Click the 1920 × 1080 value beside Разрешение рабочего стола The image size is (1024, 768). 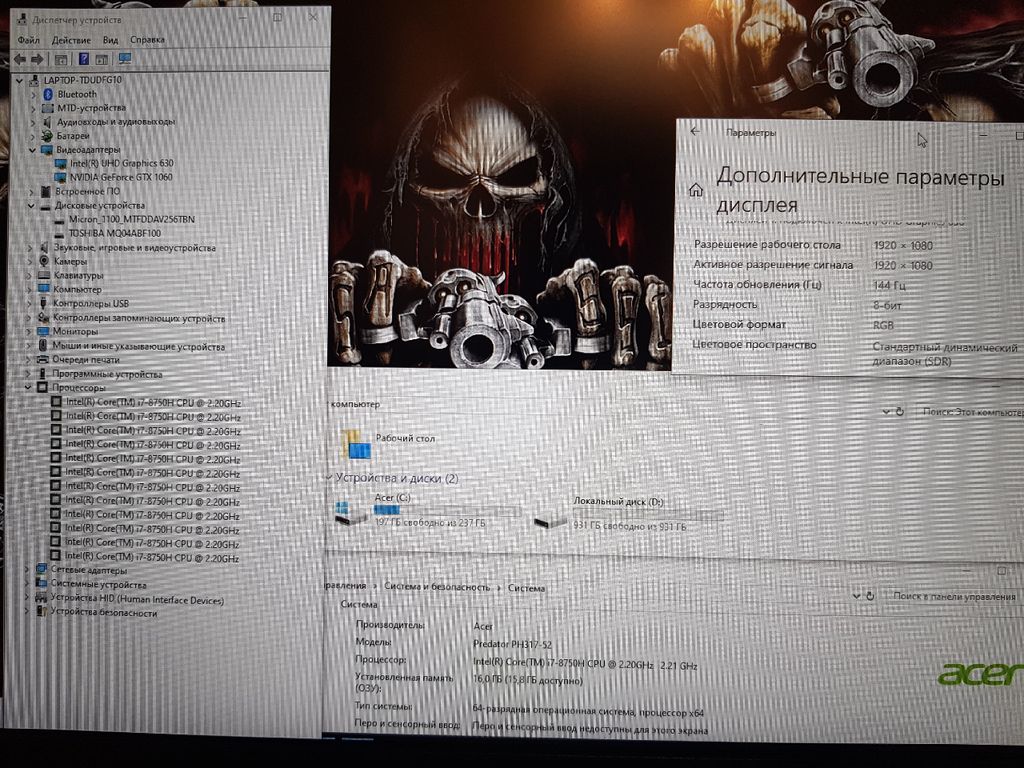903,246
